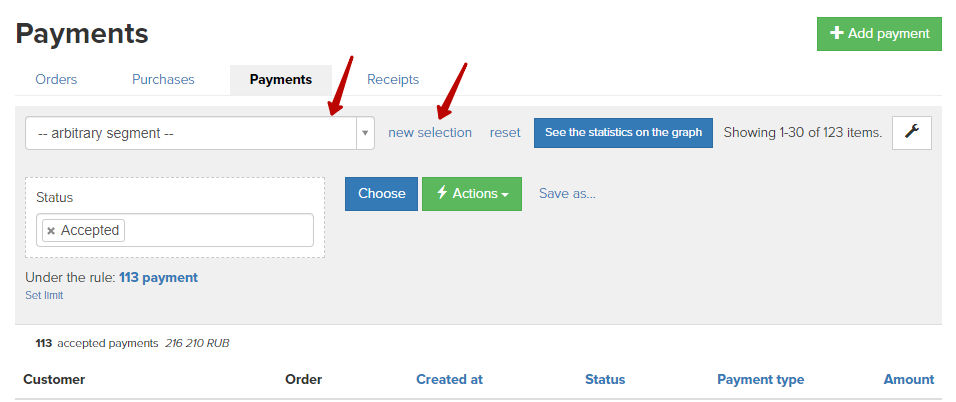Click the reset link
This screenshot has height=402, width=956.
pyautogui.click(x=505, y=132)
